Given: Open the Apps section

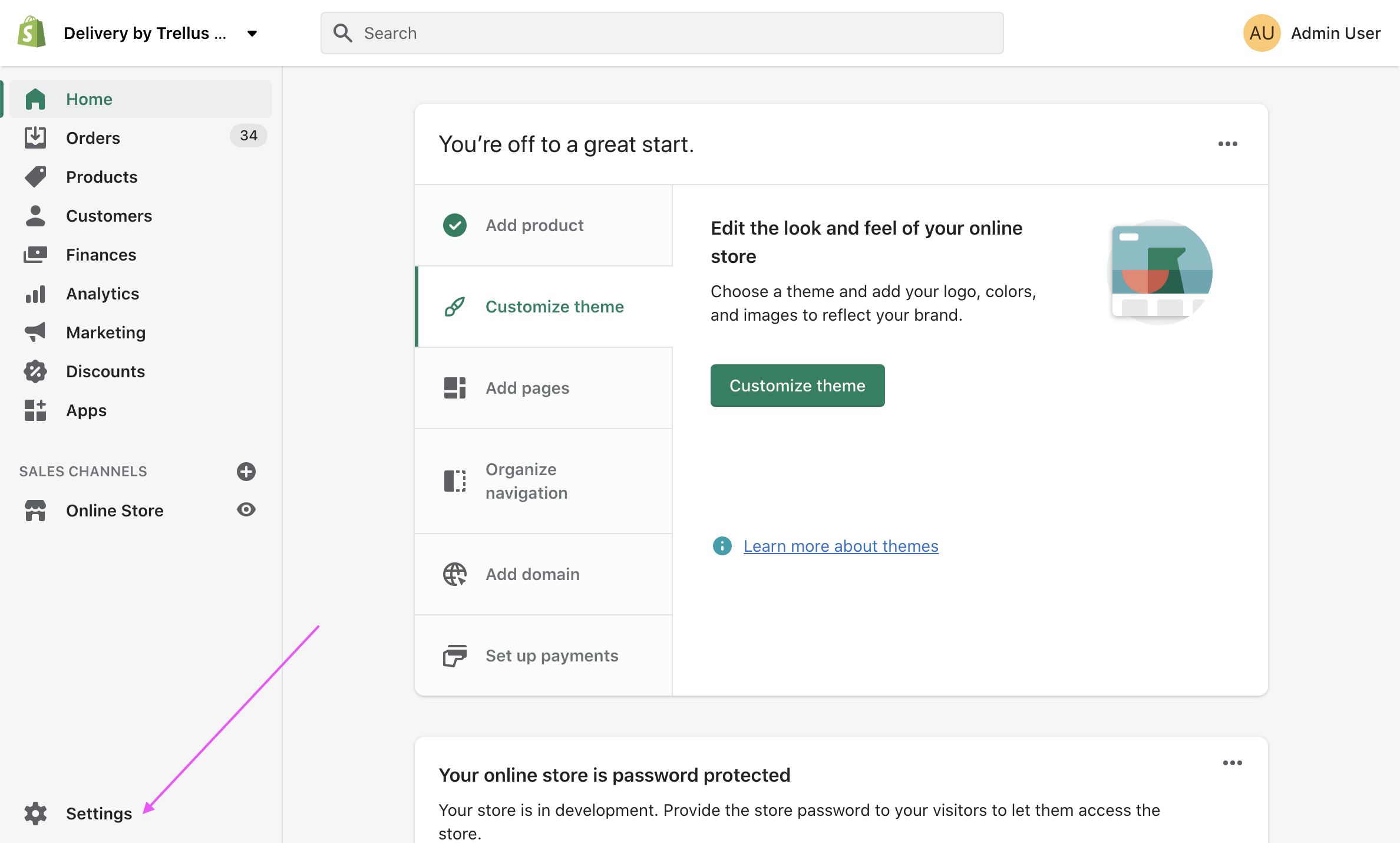Looking at the screenshot, I should coord(87,410).
